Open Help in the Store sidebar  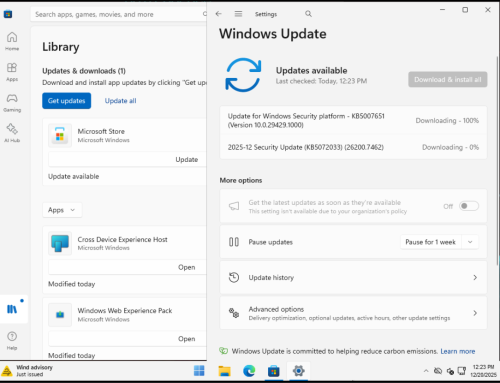pos(12,341)
